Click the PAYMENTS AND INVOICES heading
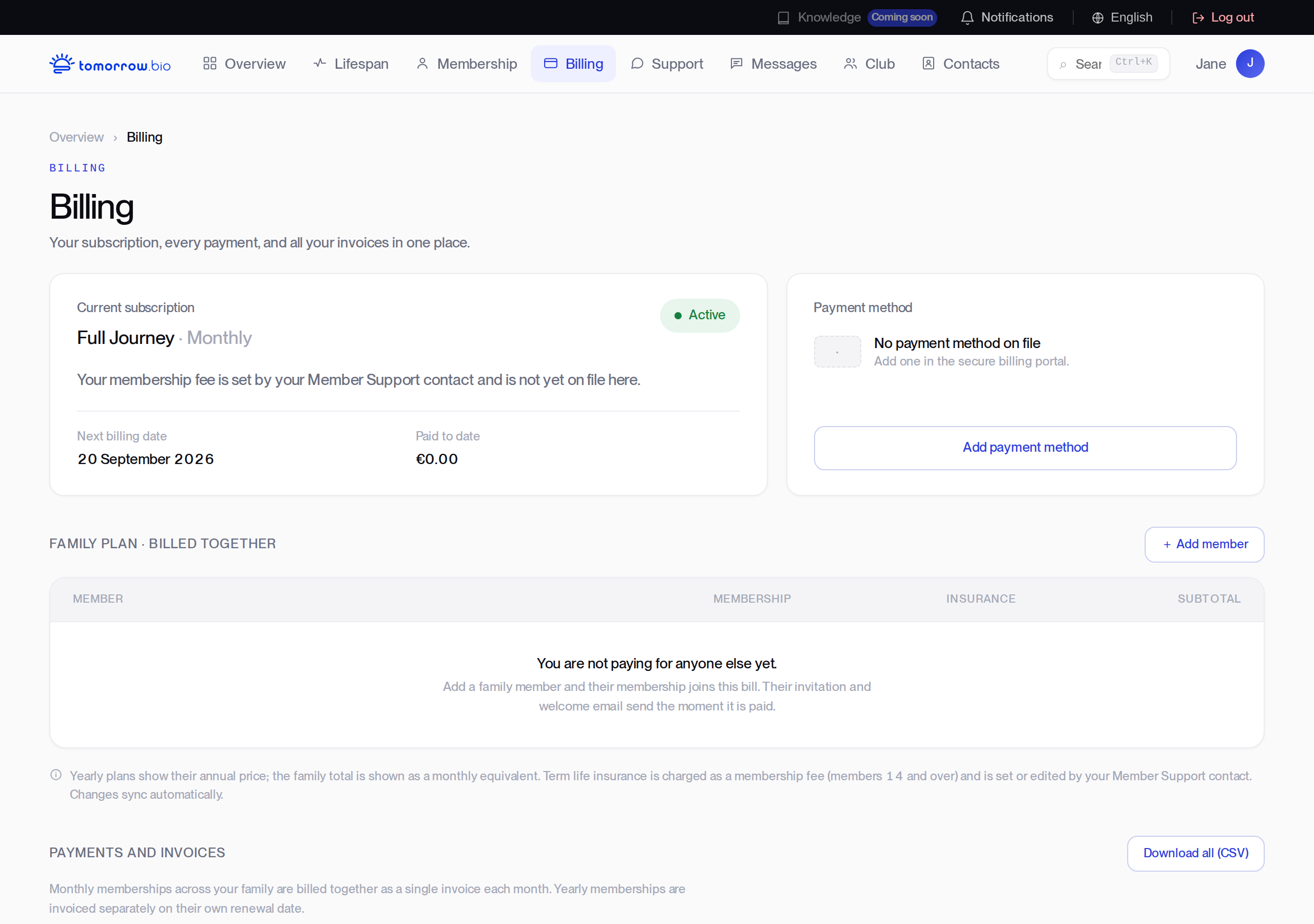The width and height of the screenshot is (1314, 924). (137, 853)
